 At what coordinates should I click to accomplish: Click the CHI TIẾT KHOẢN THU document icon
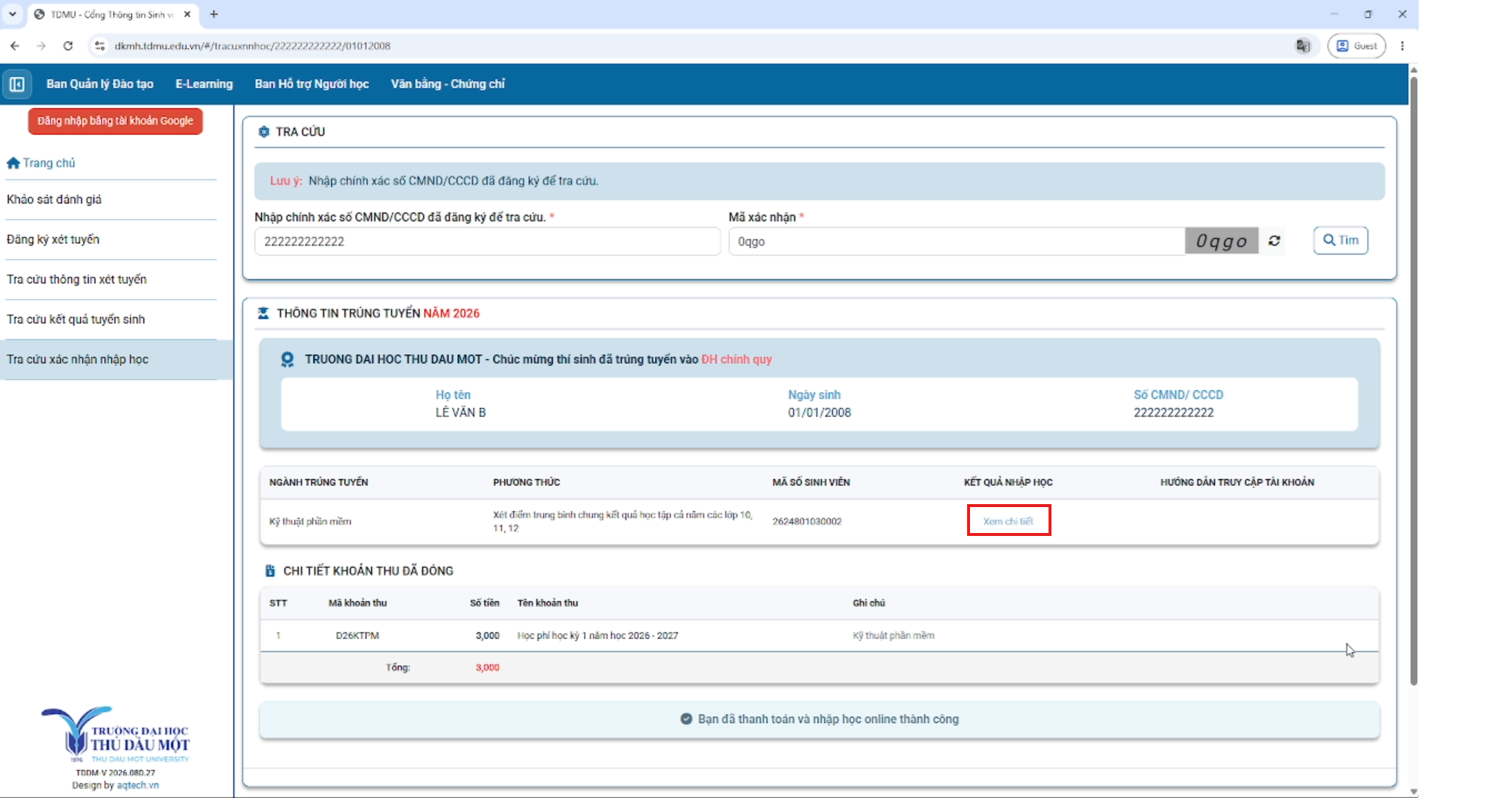[x=270, y=571]
